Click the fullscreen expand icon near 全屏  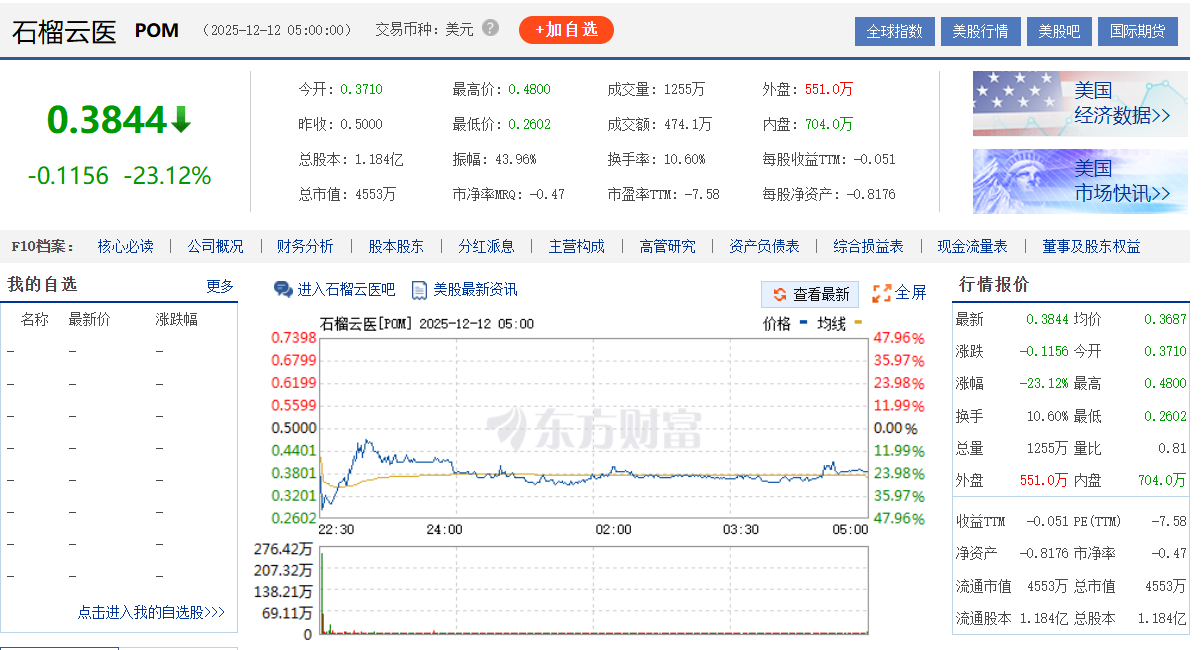(x=881, y=293)
